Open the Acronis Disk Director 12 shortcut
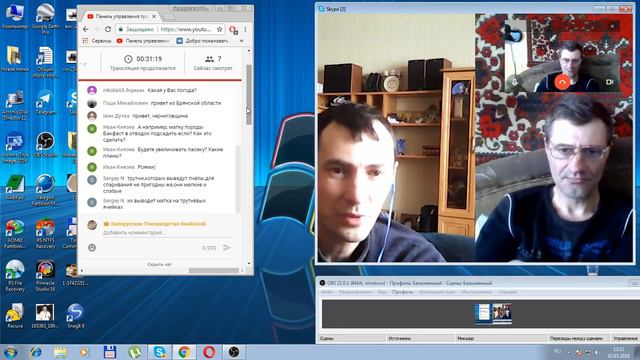 (15, 105)
